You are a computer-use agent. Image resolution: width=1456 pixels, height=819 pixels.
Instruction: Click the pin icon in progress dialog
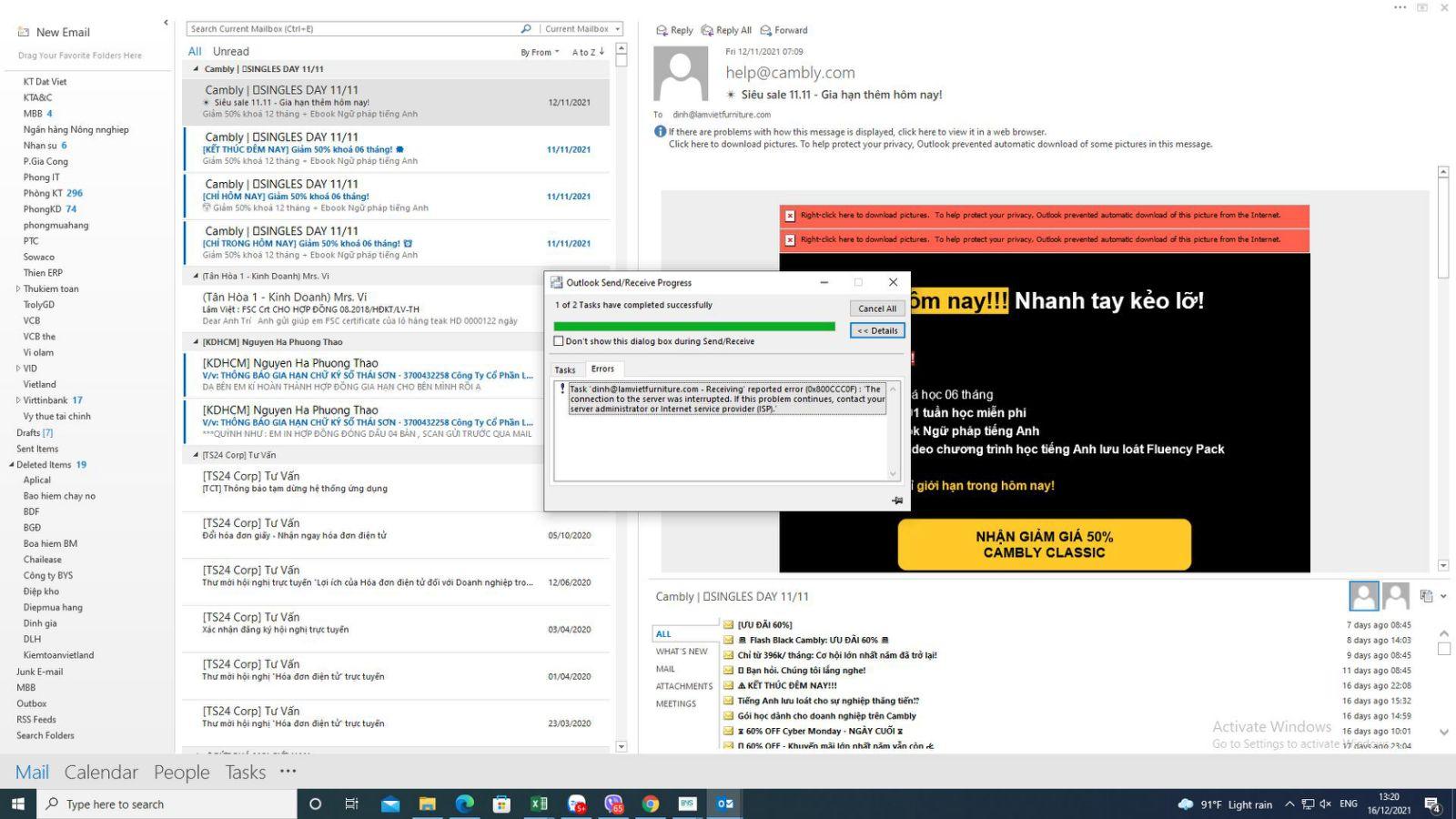tap(897, 500)
